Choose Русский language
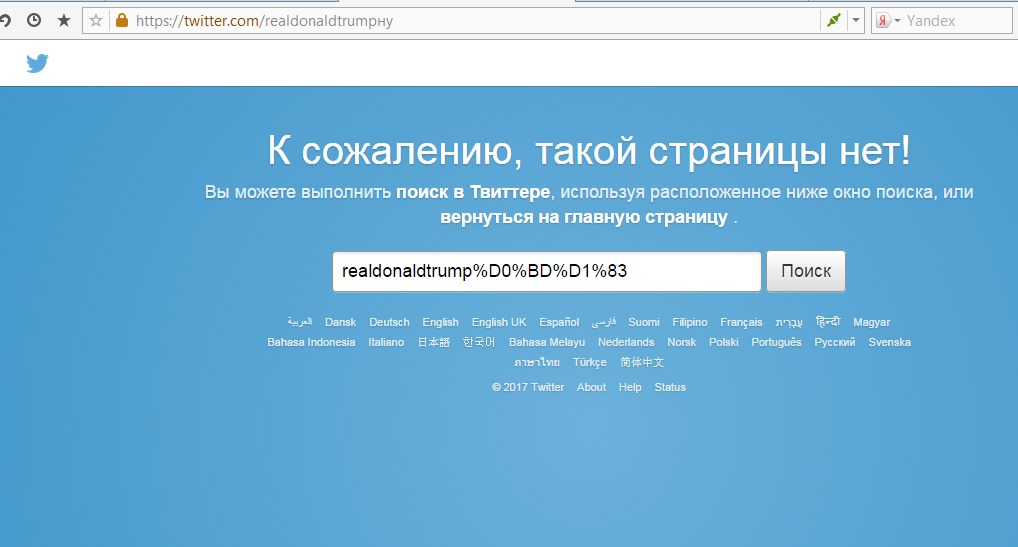This screenshot has height=547, width=1018. pos(834,342)
